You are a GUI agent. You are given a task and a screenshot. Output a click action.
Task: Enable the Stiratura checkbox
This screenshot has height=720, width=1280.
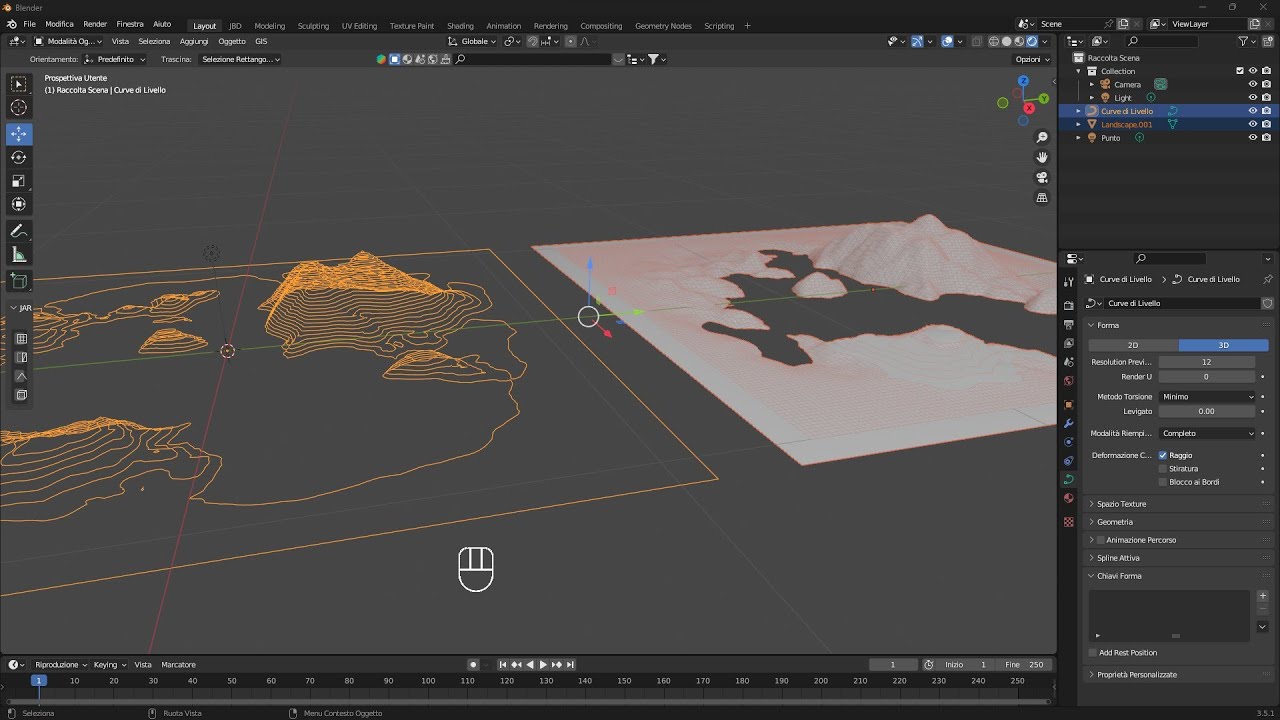pyautogui.click(x=1162, y=468)
